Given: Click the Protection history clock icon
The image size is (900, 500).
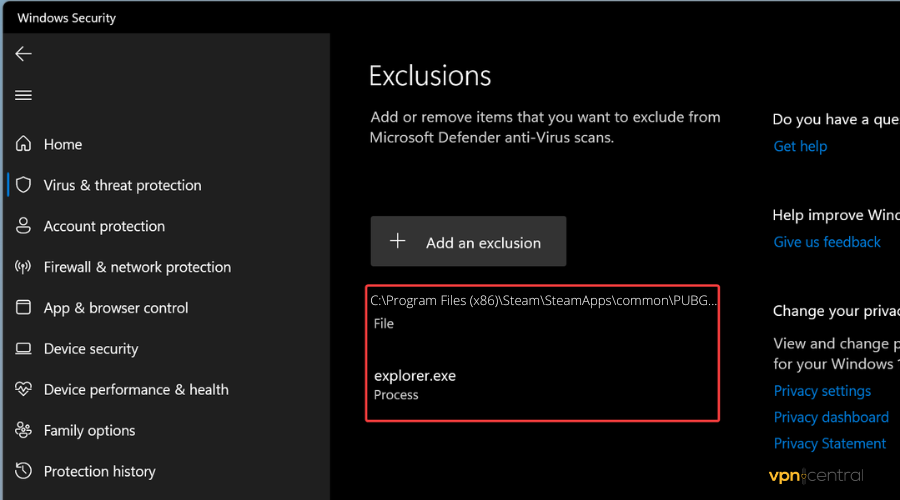Looking at the screenshot, I should [x=23, y=471].
